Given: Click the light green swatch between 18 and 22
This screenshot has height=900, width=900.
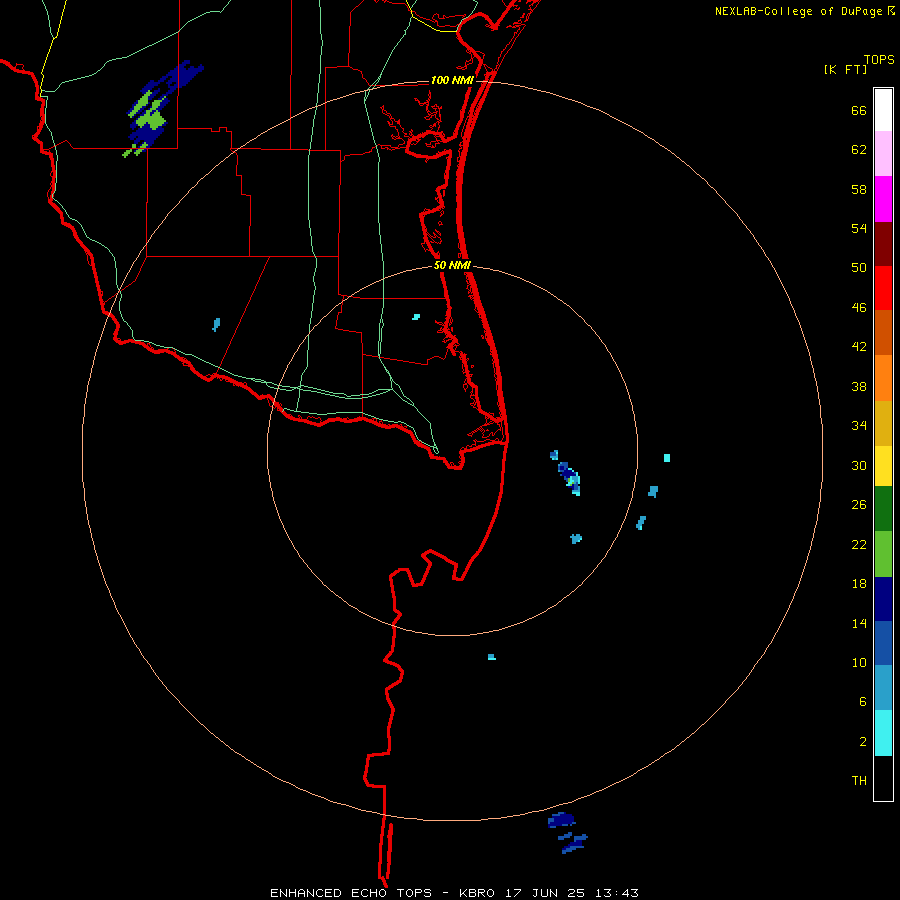Looking at the screenshot, I should [883, 553].
